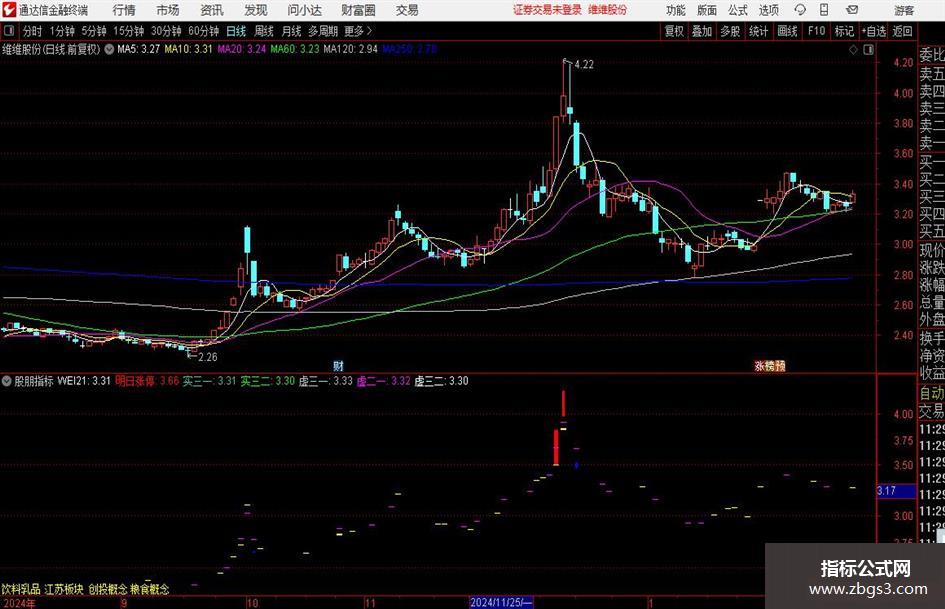
Task: Expand the 股朋指标 indicator circle arrow
Action: point(7,381)
